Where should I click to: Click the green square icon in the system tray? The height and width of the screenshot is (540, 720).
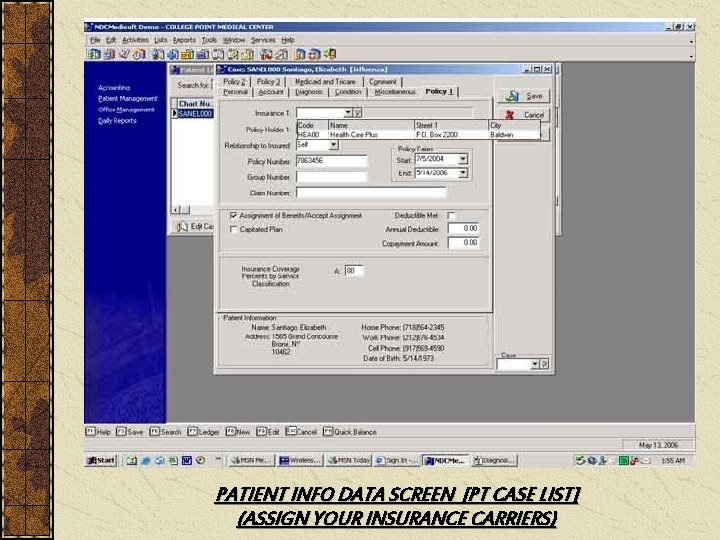click(x=623, y=460)
